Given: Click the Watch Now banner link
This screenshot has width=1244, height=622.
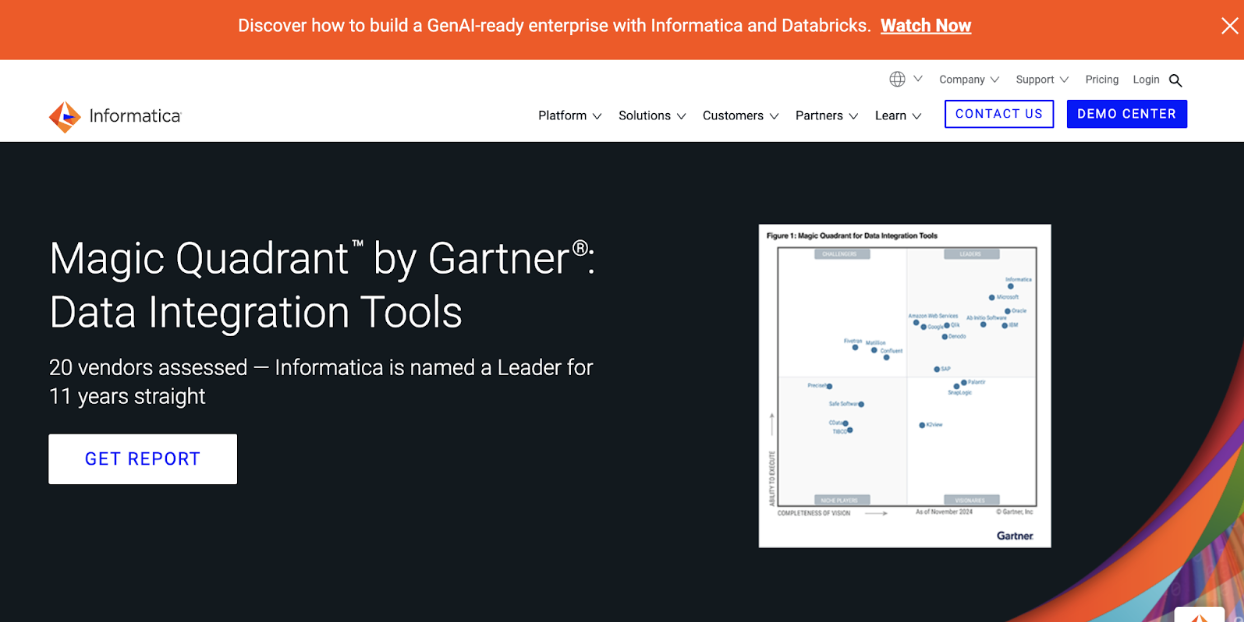Looking at the screenshot, I should point(926,26).
